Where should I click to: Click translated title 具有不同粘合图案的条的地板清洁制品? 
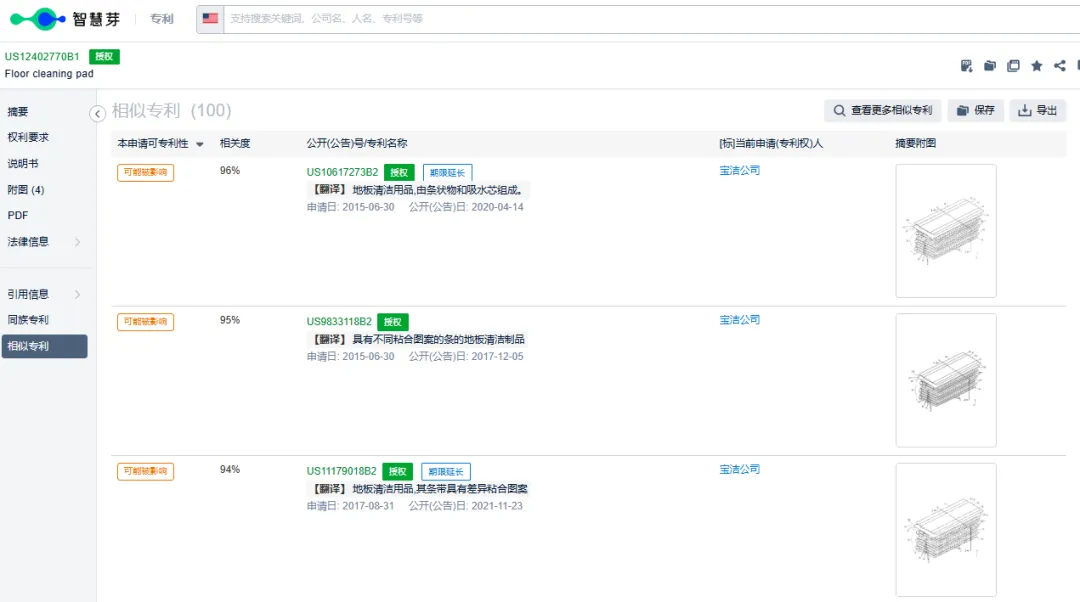tap(439, 339)
